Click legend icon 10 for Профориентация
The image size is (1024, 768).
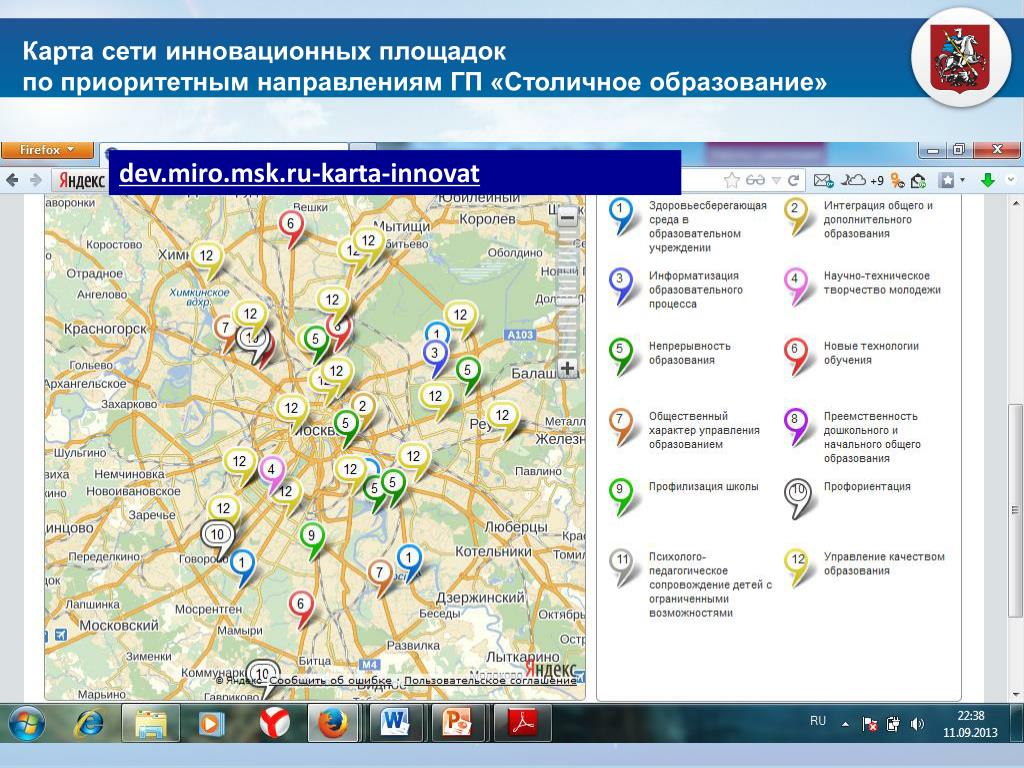tap(797, 496)
